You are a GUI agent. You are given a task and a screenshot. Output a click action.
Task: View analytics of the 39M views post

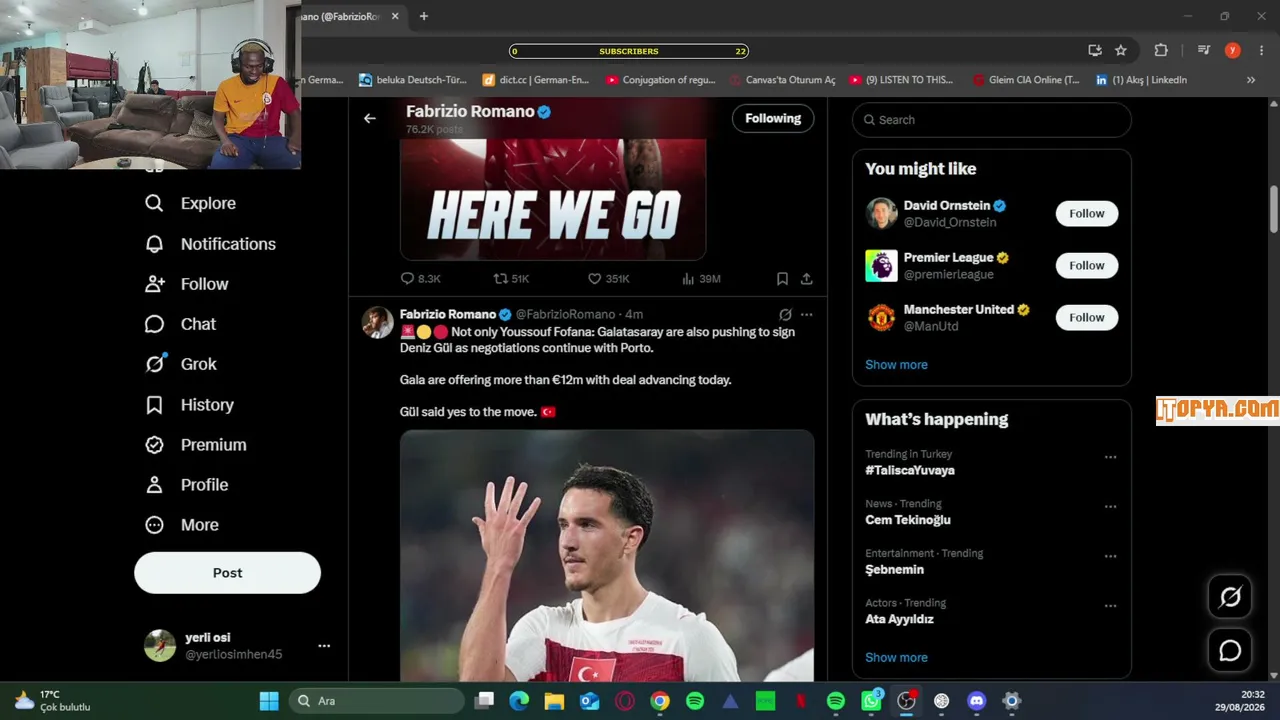[701, 279]
